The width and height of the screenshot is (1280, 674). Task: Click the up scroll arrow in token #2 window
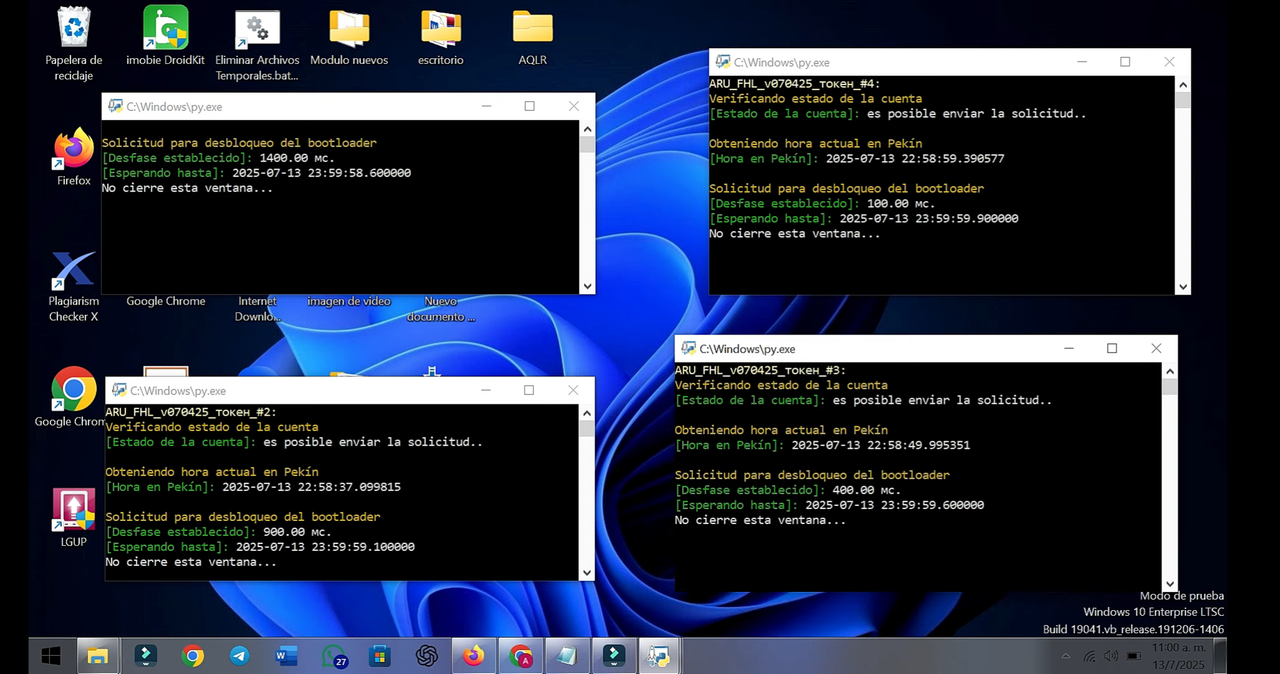coord(587,412)
